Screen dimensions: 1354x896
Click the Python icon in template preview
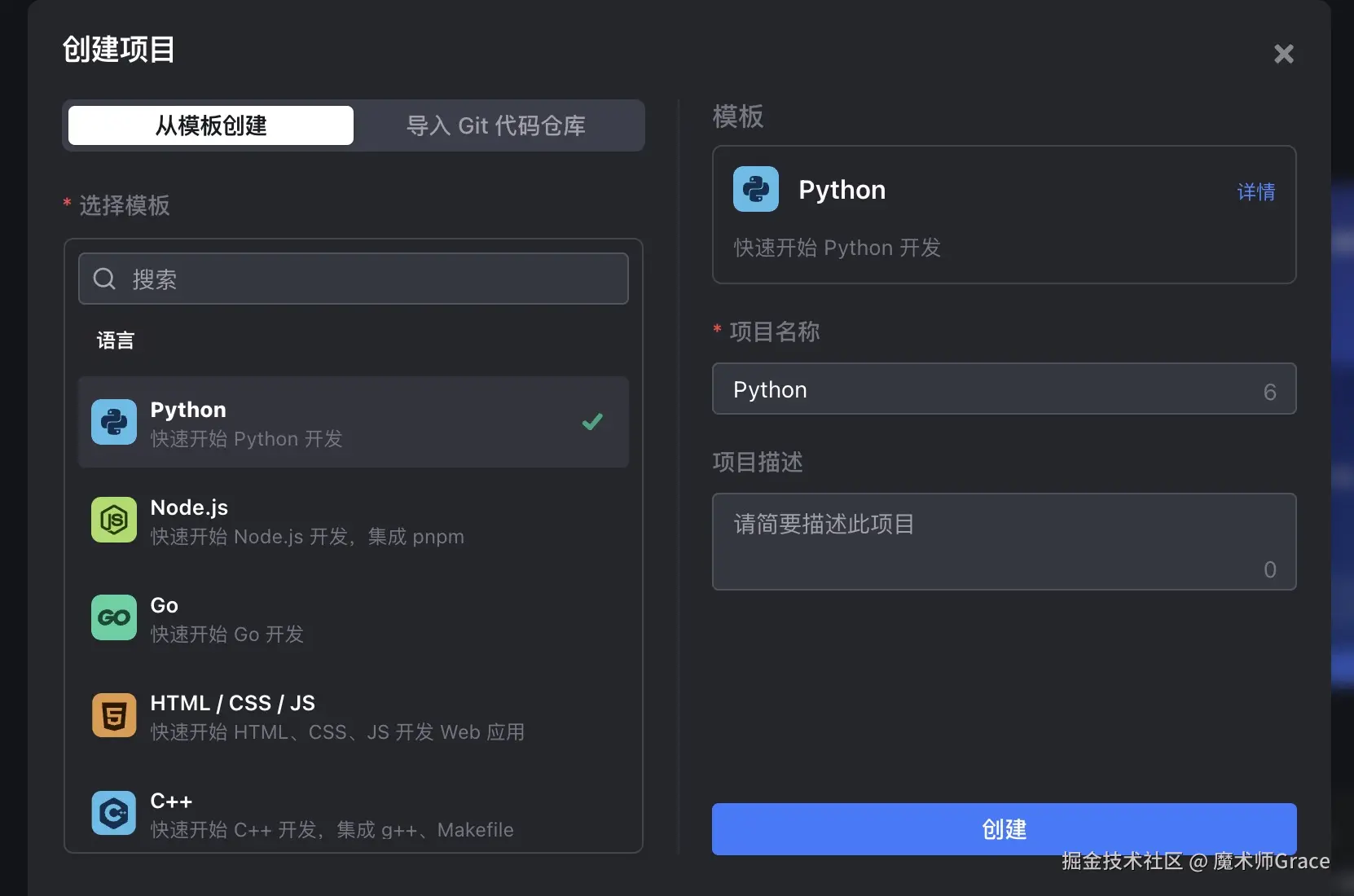point(756,189)
